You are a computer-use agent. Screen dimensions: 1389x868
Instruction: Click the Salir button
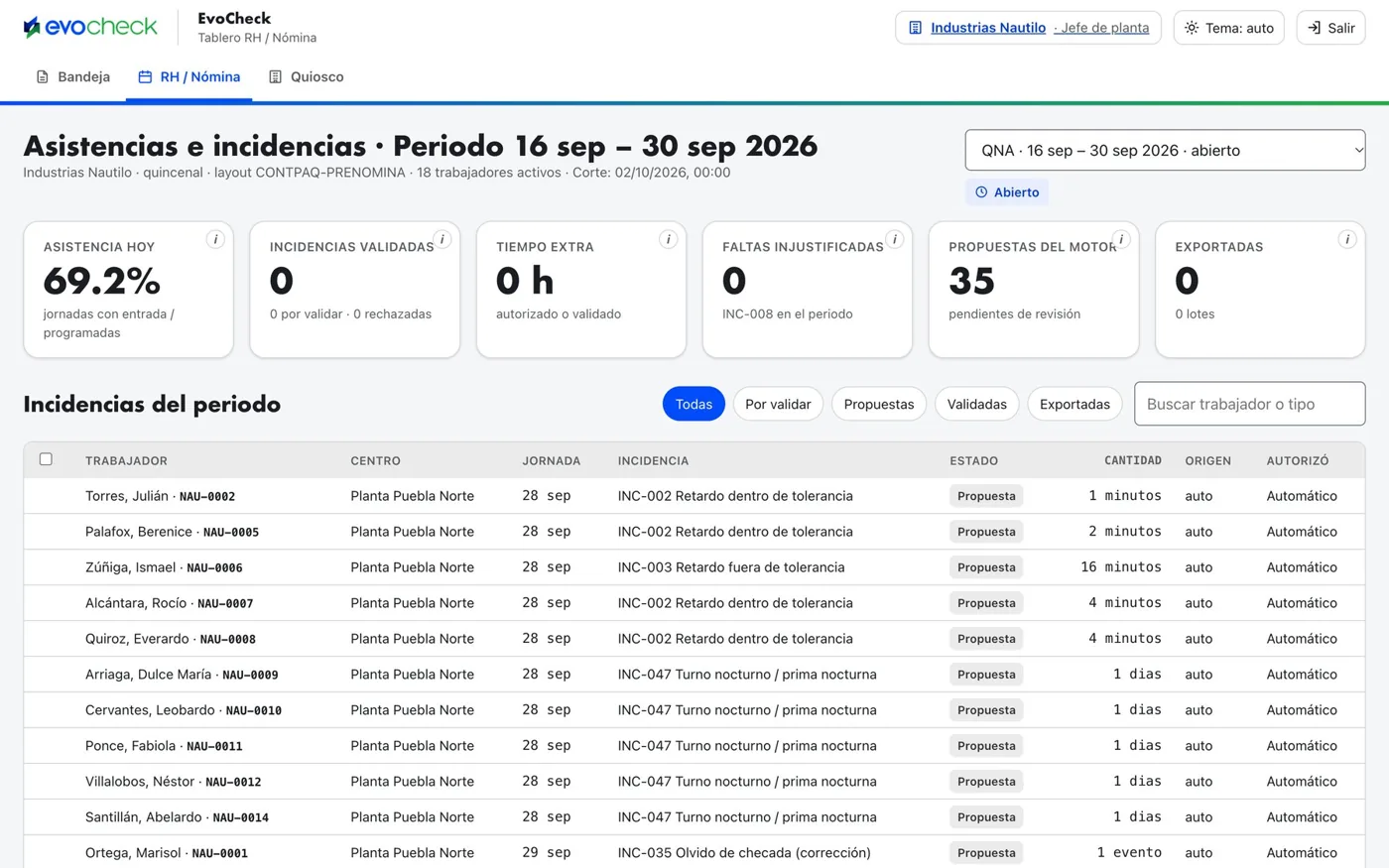(x=1330, y=28)
